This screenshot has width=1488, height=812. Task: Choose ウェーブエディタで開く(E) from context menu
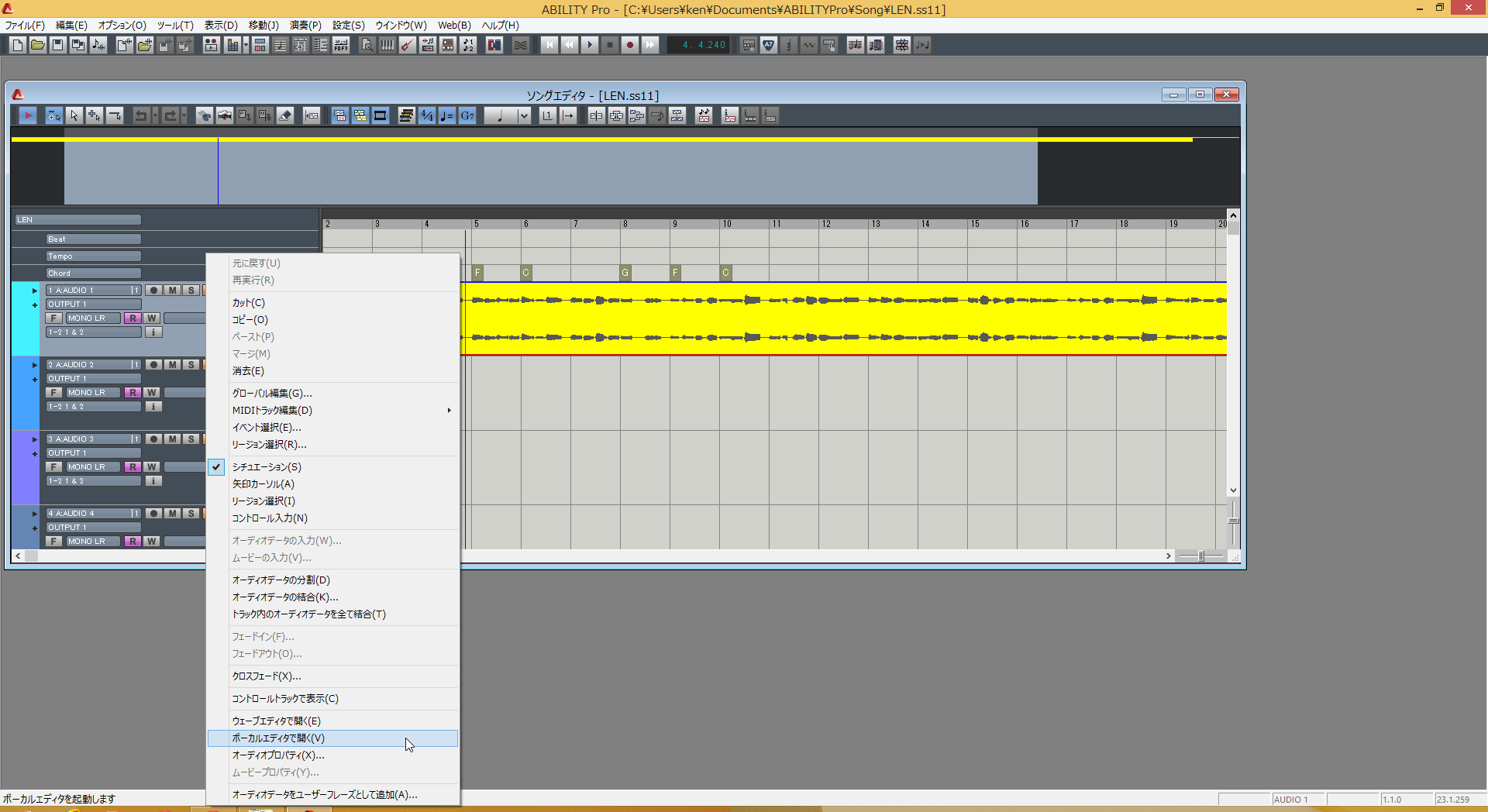click(332, 721)
